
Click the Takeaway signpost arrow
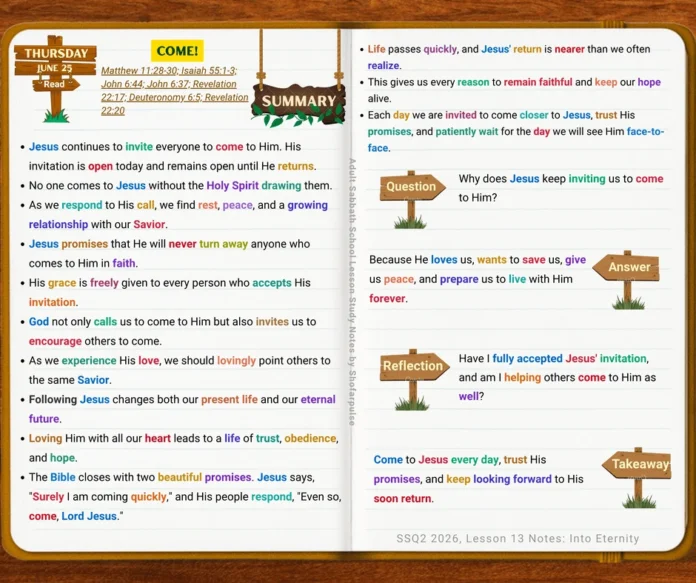point(637,464)
